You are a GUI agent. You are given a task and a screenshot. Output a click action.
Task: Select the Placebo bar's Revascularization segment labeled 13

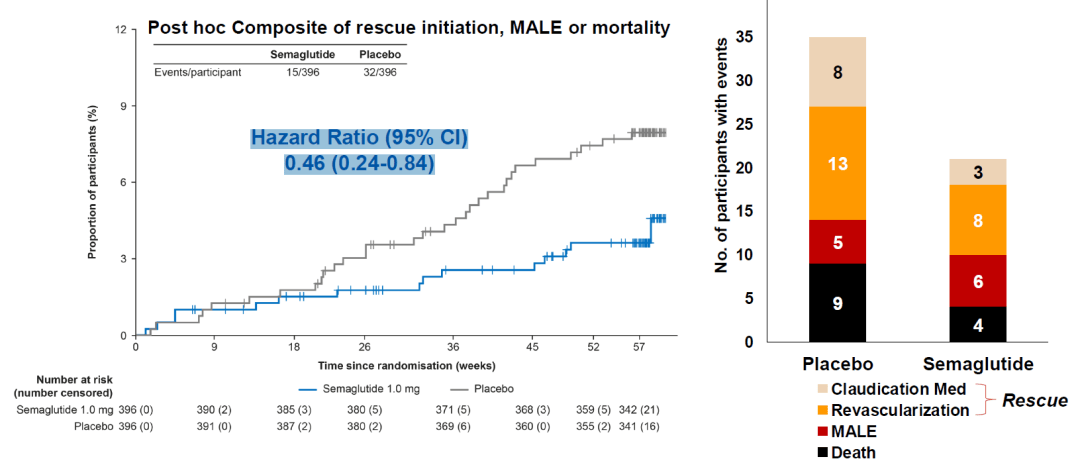point(838,163)
